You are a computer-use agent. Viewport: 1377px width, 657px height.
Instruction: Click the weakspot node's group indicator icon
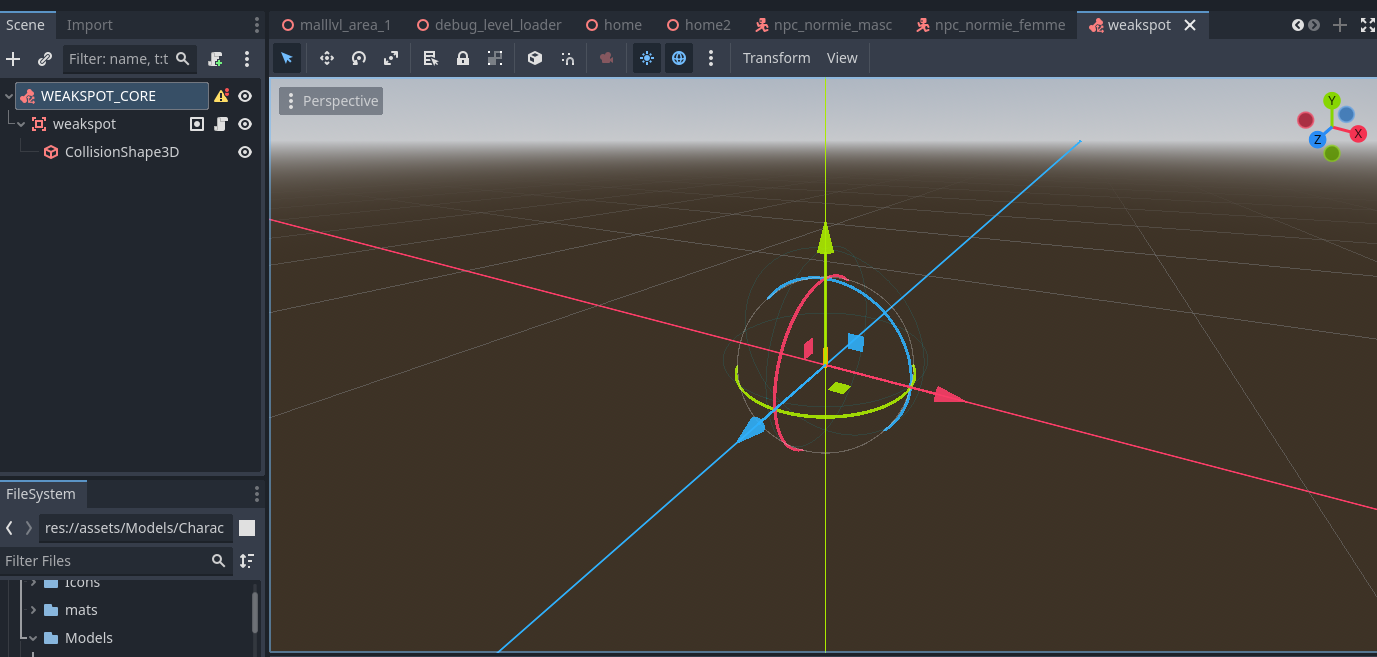click(197, 124)
